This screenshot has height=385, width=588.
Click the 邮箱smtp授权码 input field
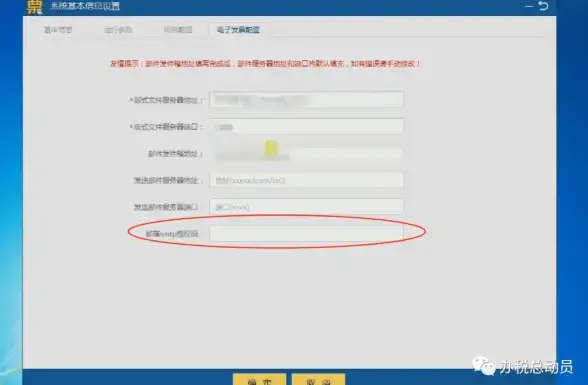click(x=306, y=234)
